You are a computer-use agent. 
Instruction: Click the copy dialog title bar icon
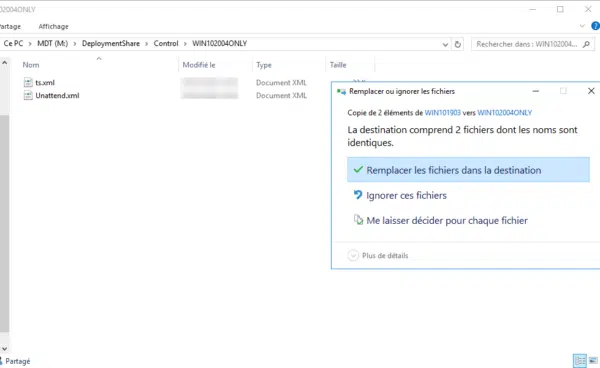341,91
